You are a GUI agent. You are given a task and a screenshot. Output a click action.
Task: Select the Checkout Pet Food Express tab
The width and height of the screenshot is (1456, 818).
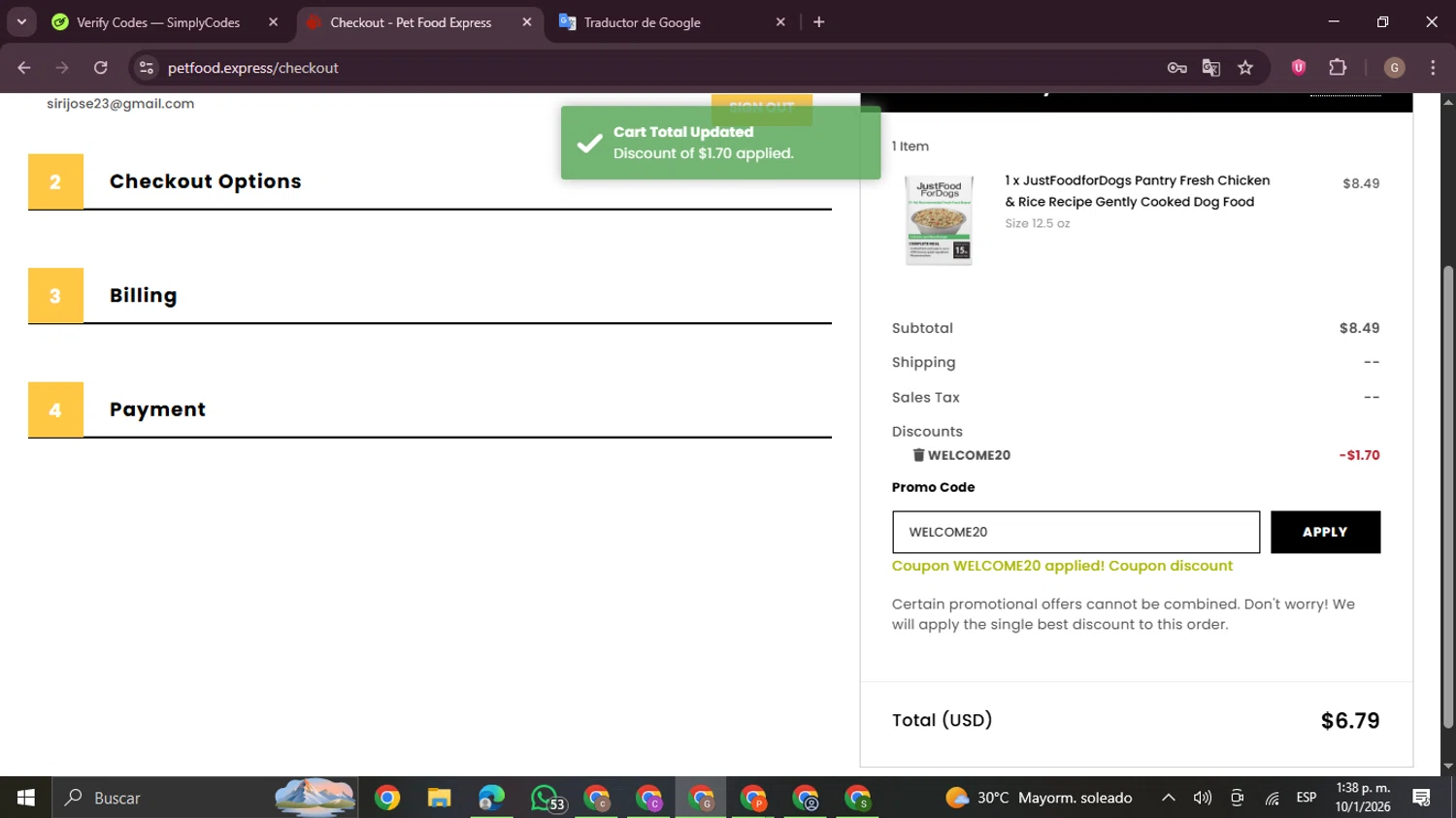pos(411,22)
